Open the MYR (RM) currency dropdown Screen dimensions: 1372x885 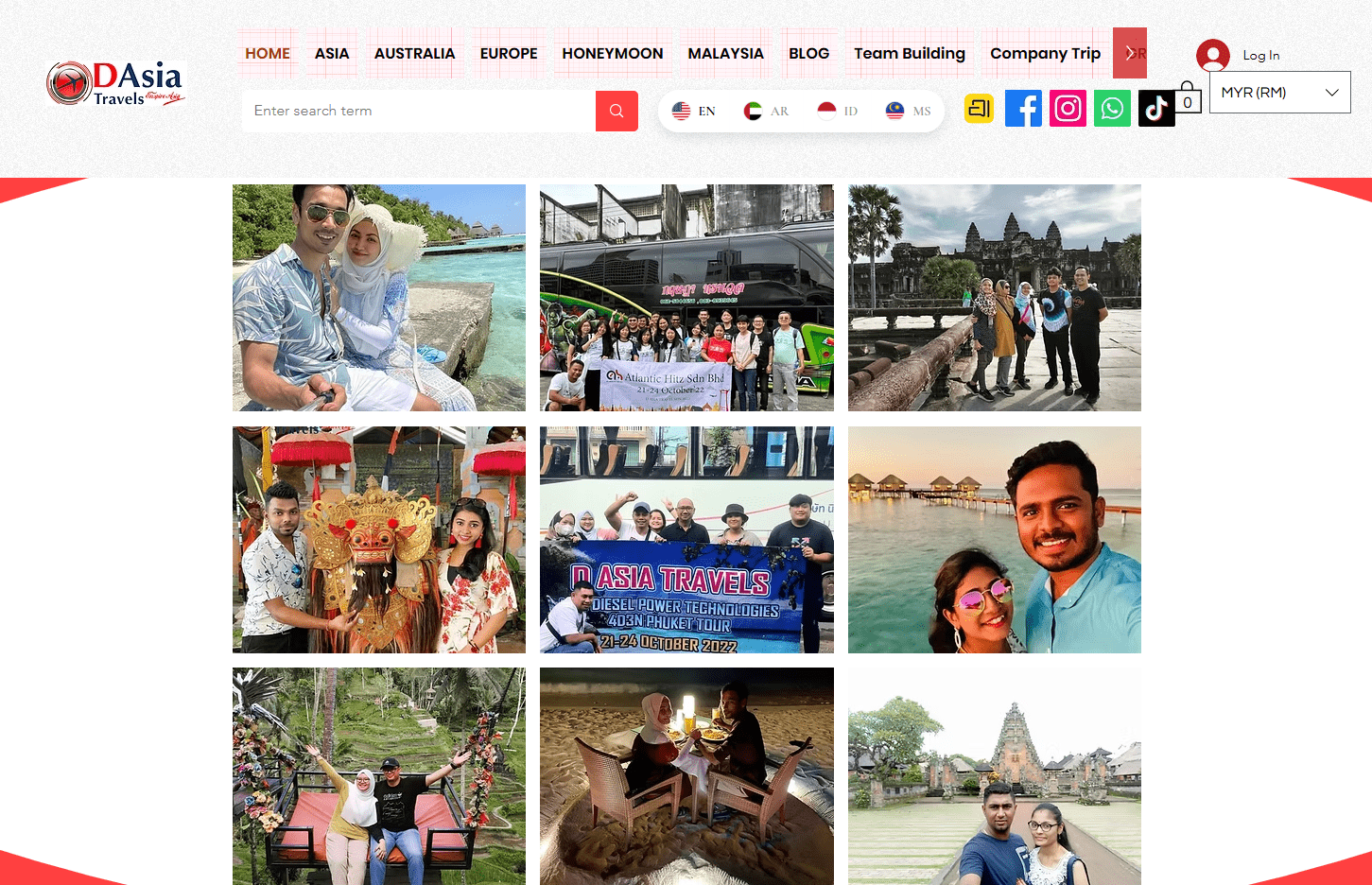(x=1279, y=92)
